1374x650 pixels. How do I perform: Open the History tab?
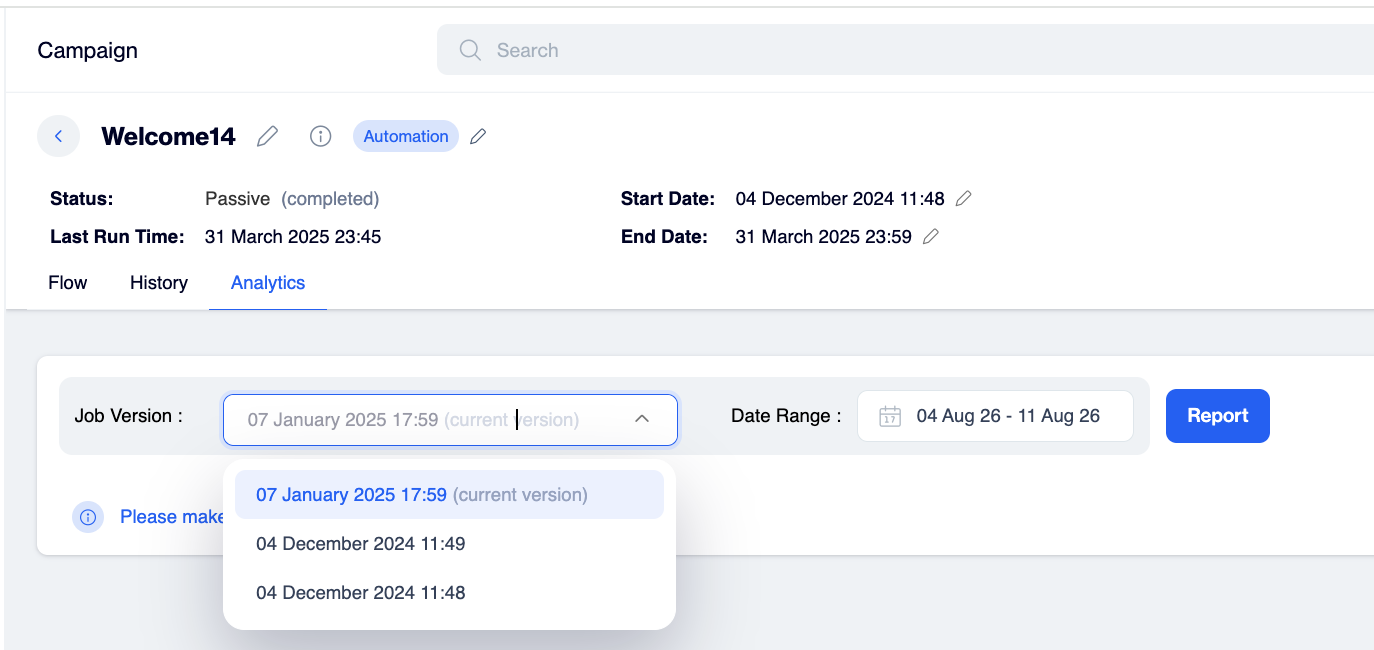tap(159, 283)
